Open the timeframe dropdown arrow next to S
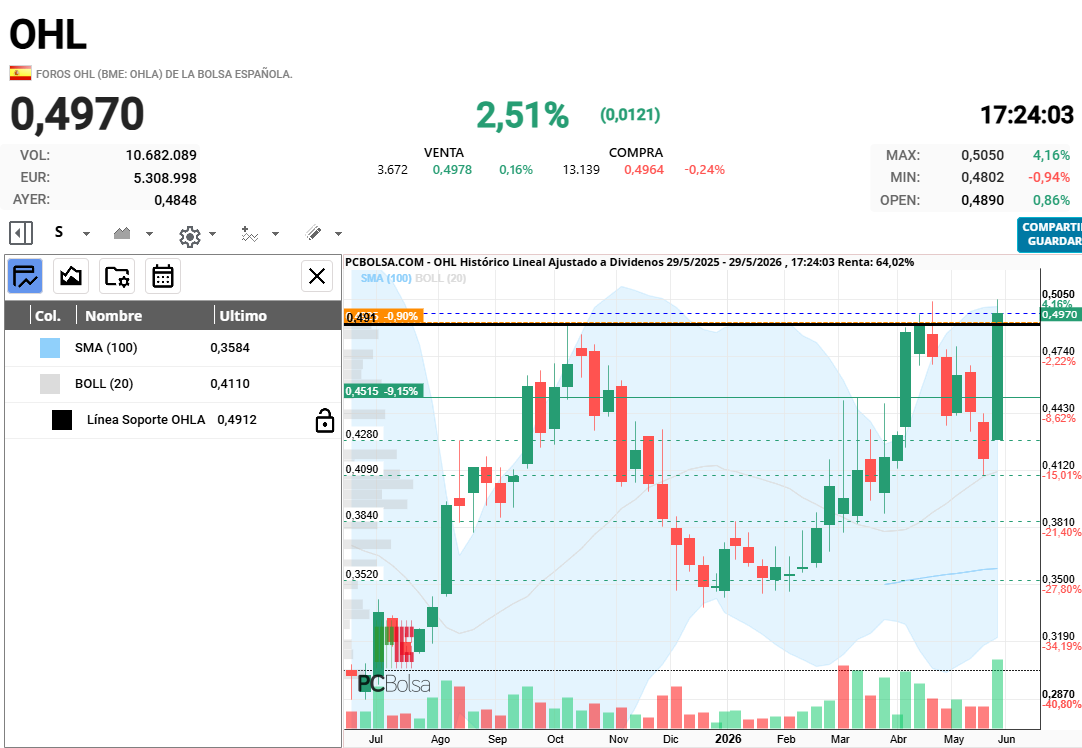The height and width of the screenshot is (748, 1082). click(x=86, y=234)
